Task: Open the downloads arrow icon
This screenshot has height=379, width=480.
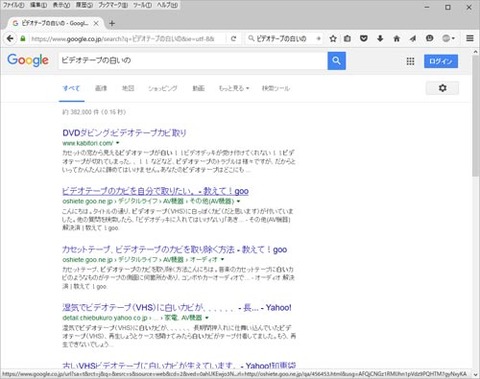Action: click(380, 39)
